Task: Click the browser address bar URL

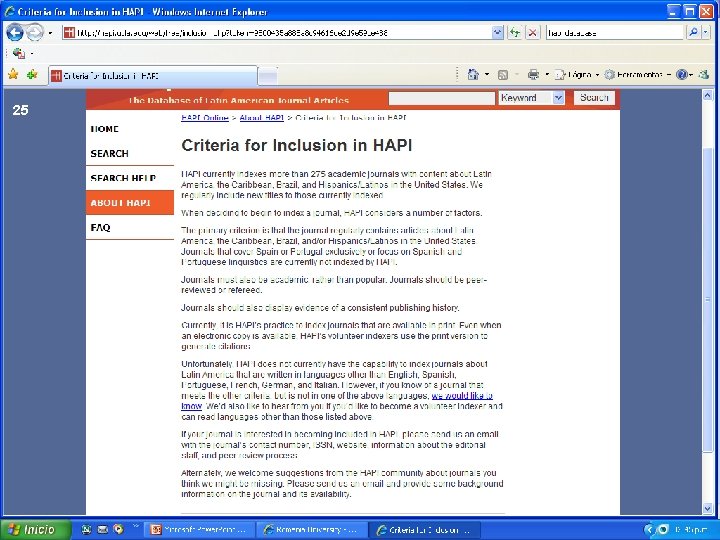Action: pos(282,33)
